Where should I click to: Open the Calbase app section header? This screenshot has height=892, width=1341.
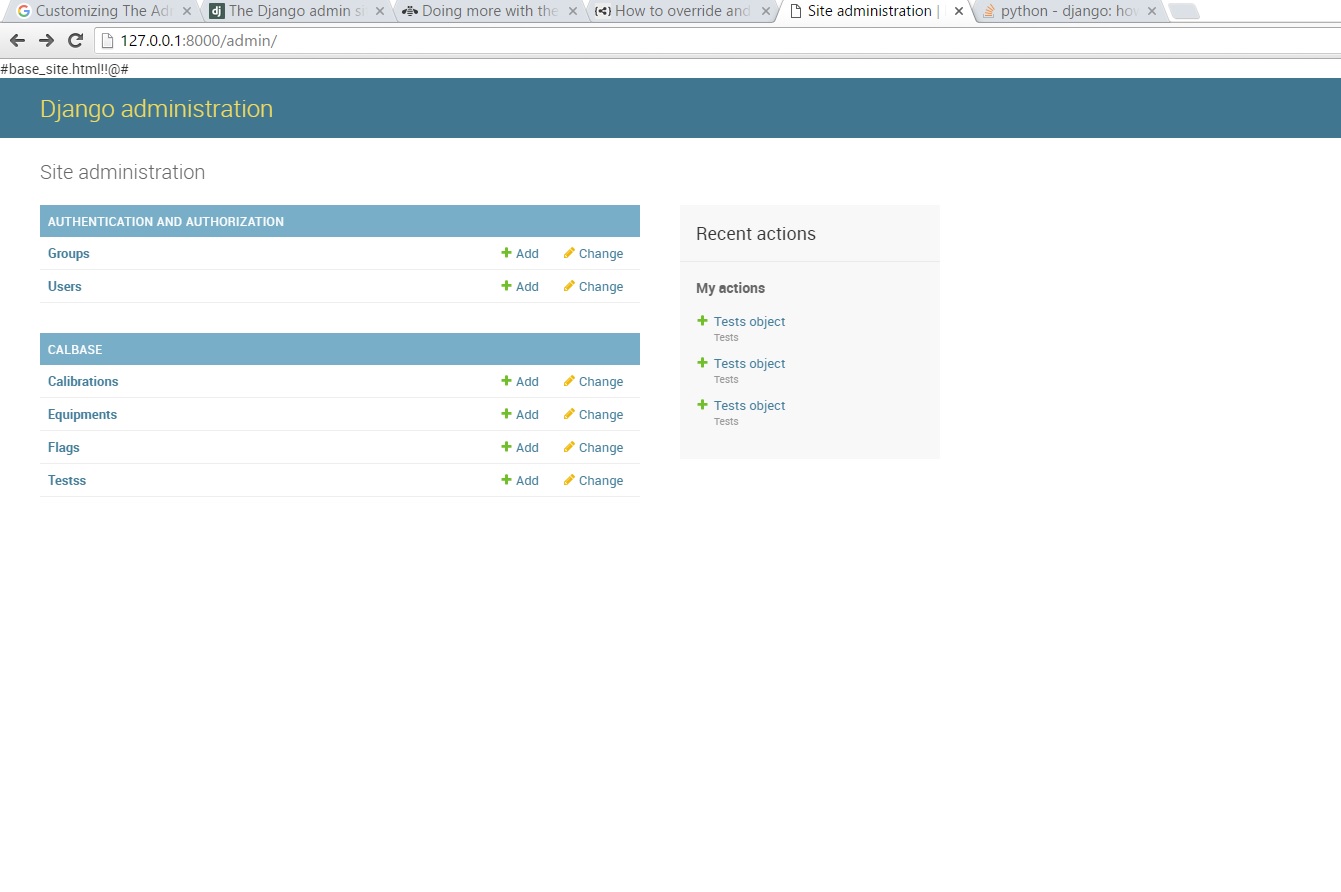(x=75, y=349)
